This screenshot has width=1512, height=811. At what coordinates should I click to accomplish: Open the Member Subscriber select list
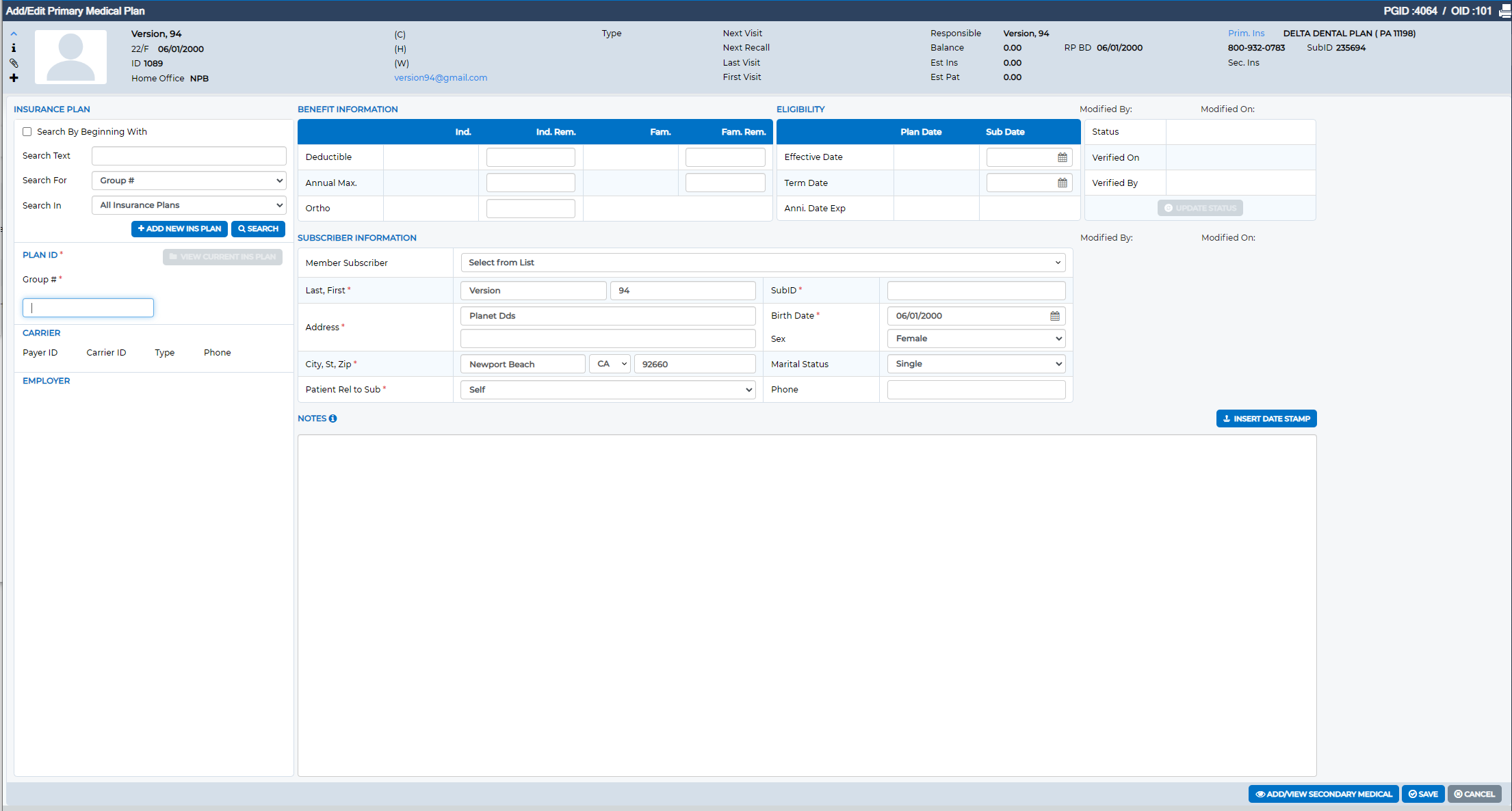click(763, 263)
